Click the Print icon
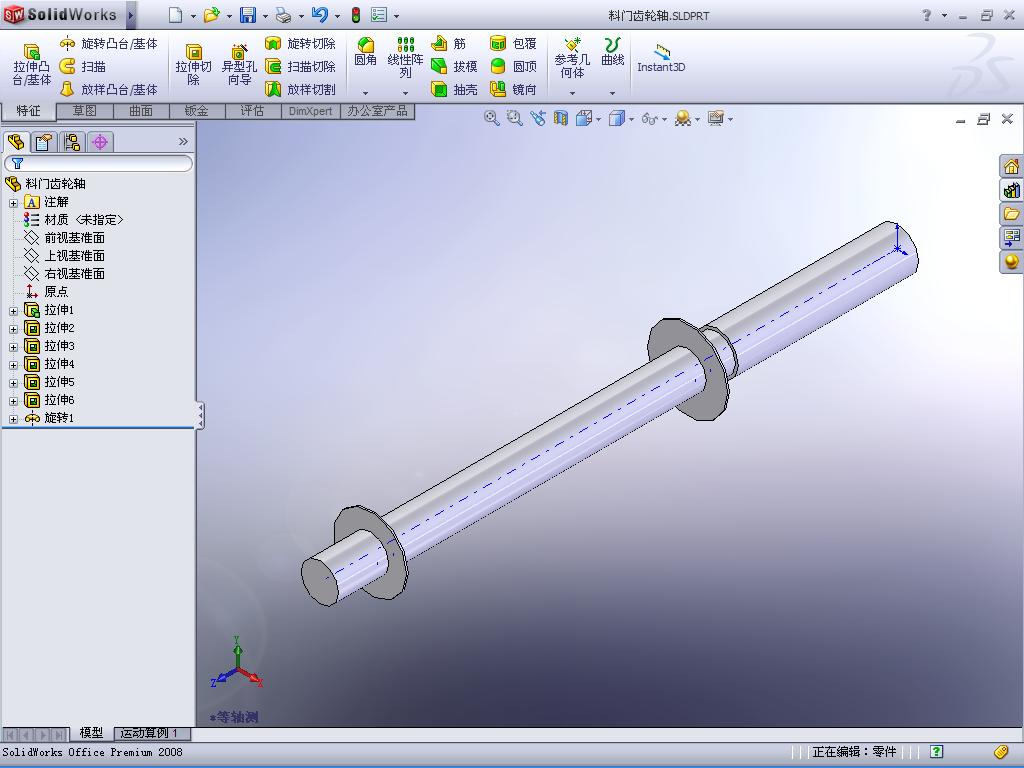The height and width of the screenshot is (768, 1024). [x=283, y=15]
